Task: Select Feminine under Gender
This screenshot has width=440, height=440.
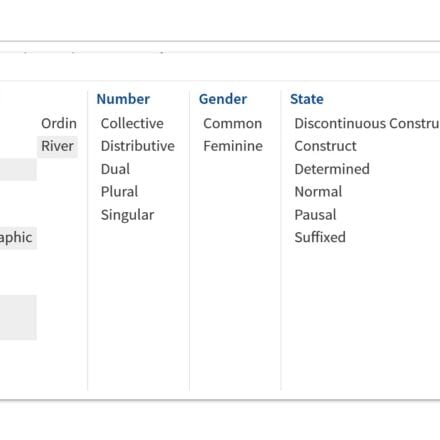Action: 233,146
